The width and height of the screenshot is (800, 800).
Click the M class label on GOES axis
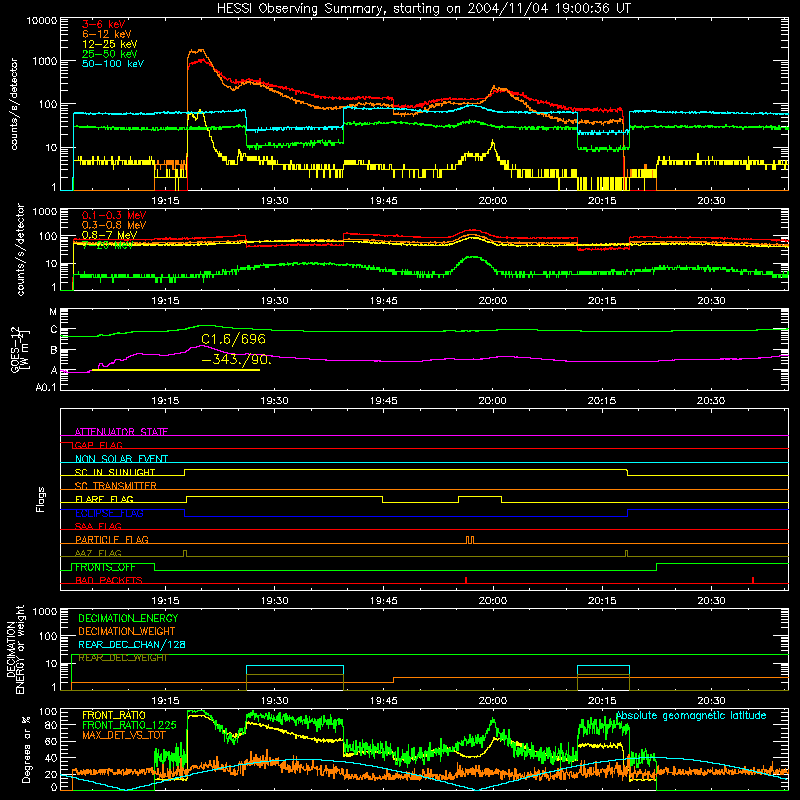pos(53,312)
